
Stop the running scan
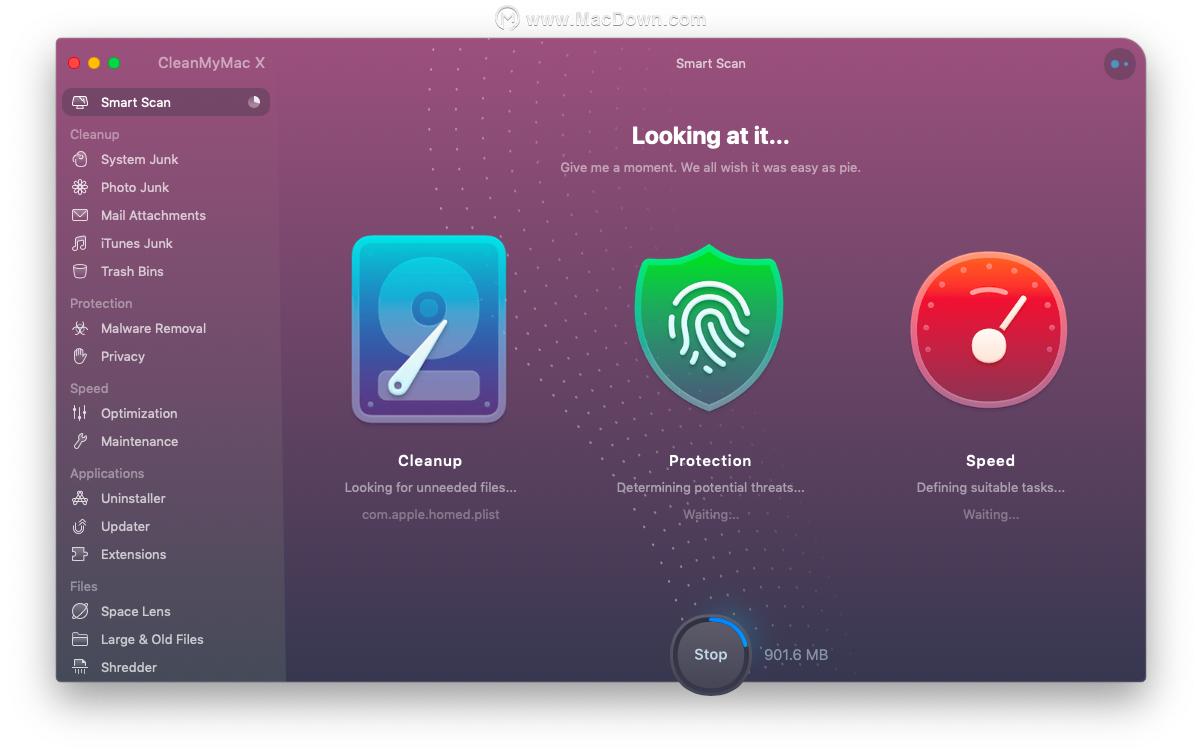710,655
